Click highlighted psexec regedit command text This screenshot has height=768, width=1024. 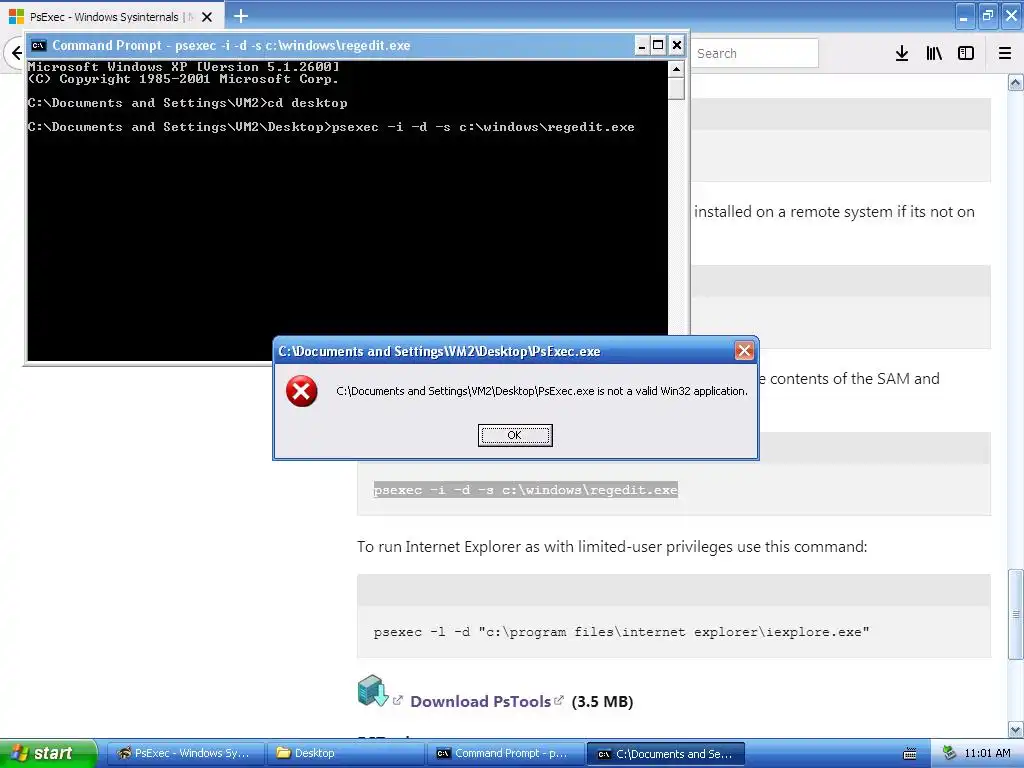tap(526, 490)
